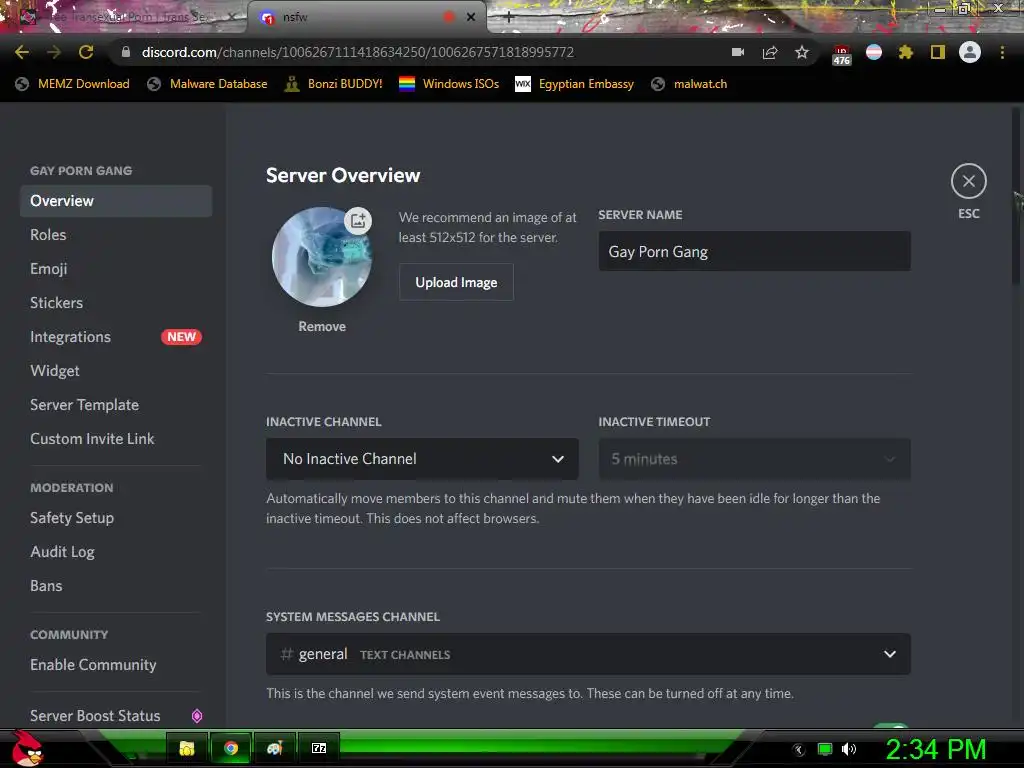Click the Server Name input field

(754, 251)
